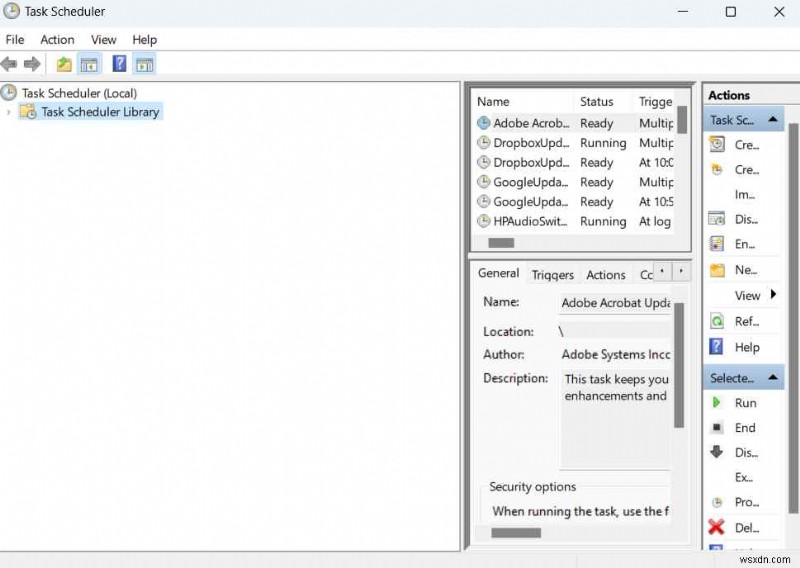This screenshot has height=568, width=800.
Task: Open the Action menu
Action: click(x=57, y=40)
